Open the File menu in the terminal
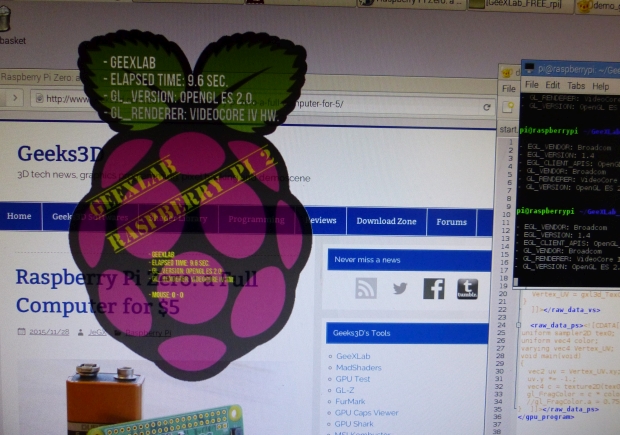This screenshot has width=620, height=435. pos(531,85)
